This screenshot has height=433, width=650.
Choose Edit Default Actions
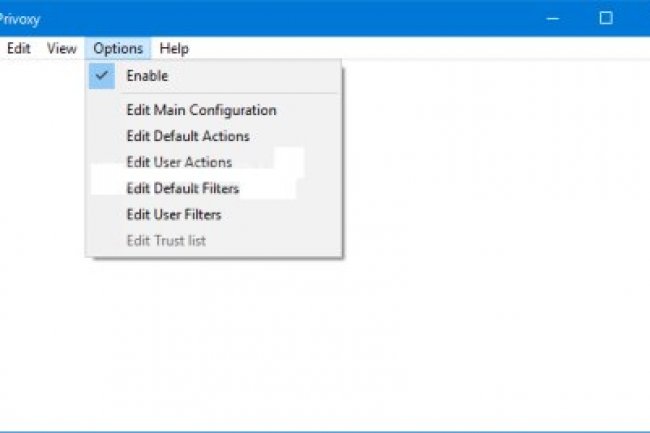click(213, 136)
